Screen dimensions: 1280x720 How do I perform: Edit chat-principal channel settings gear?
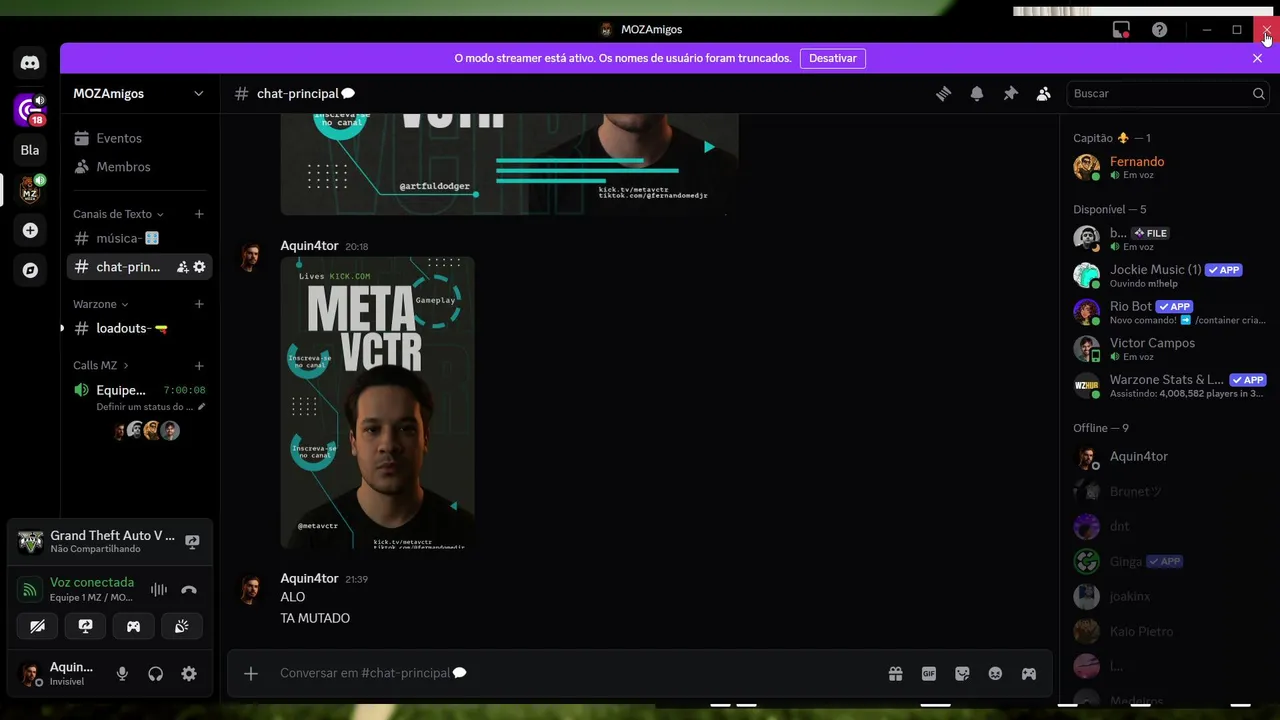199,267
